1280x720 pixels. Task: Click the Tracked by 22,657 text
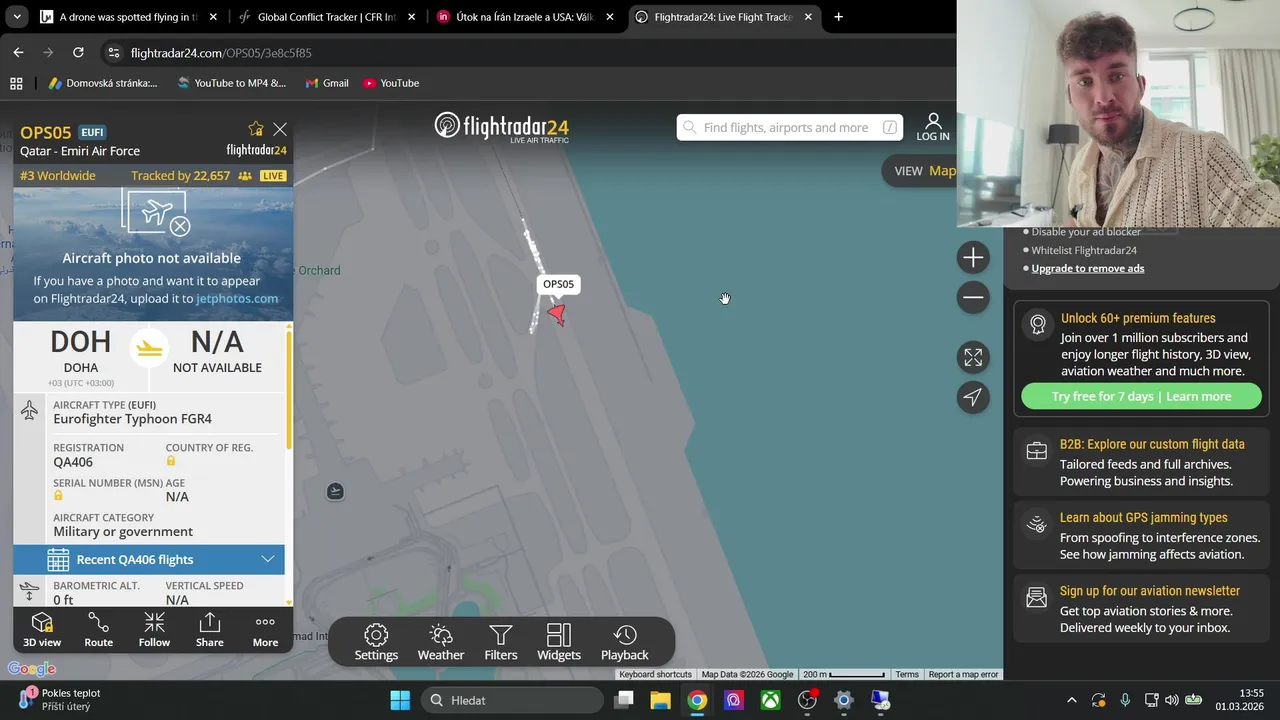pyautogui.click(x=180, y=175)
